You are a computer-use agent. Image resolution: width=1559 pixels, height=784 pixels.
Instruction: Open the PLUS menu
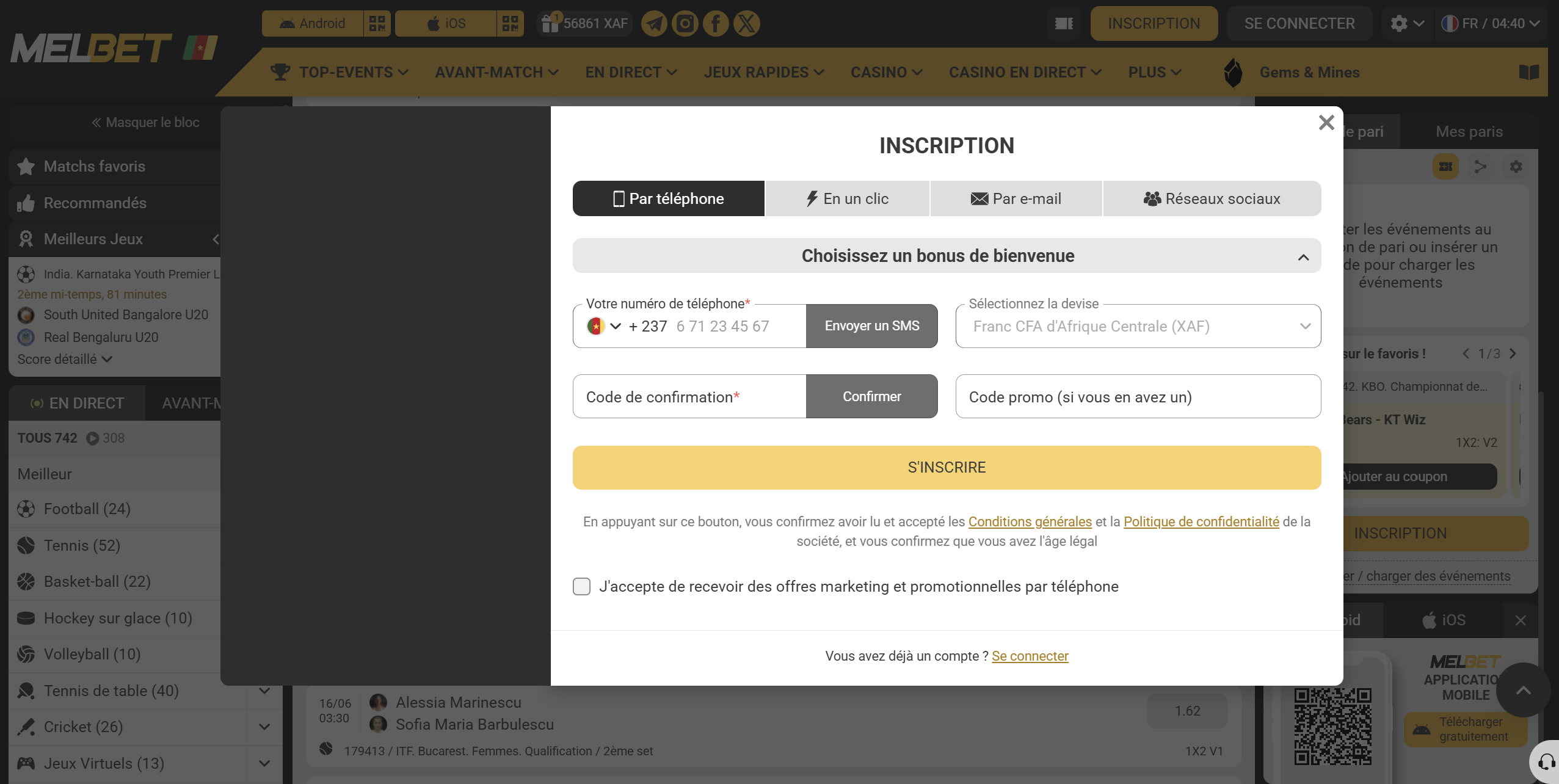1155,73
